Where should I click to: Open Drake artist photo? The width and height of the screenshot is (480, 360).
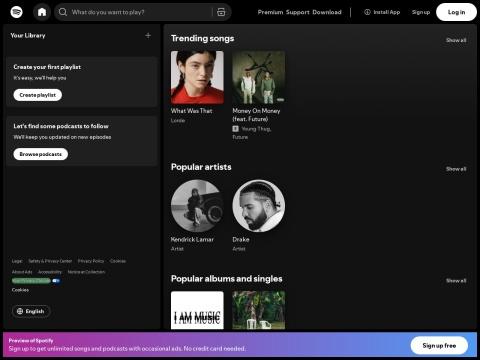[x=259, y=206]
